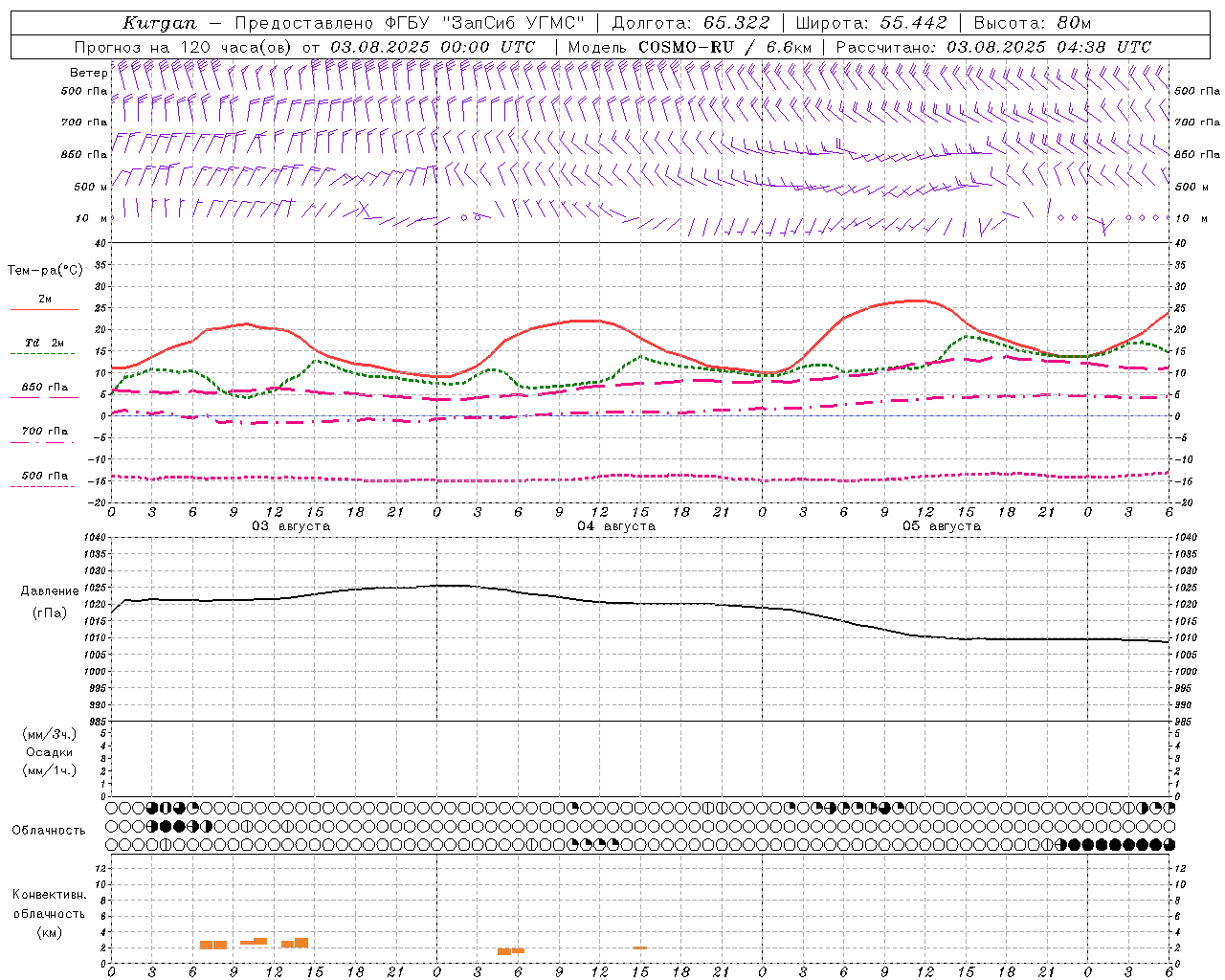
Task: Select the "Долгота: 65.322" header value
Action: tap(691, 23)
